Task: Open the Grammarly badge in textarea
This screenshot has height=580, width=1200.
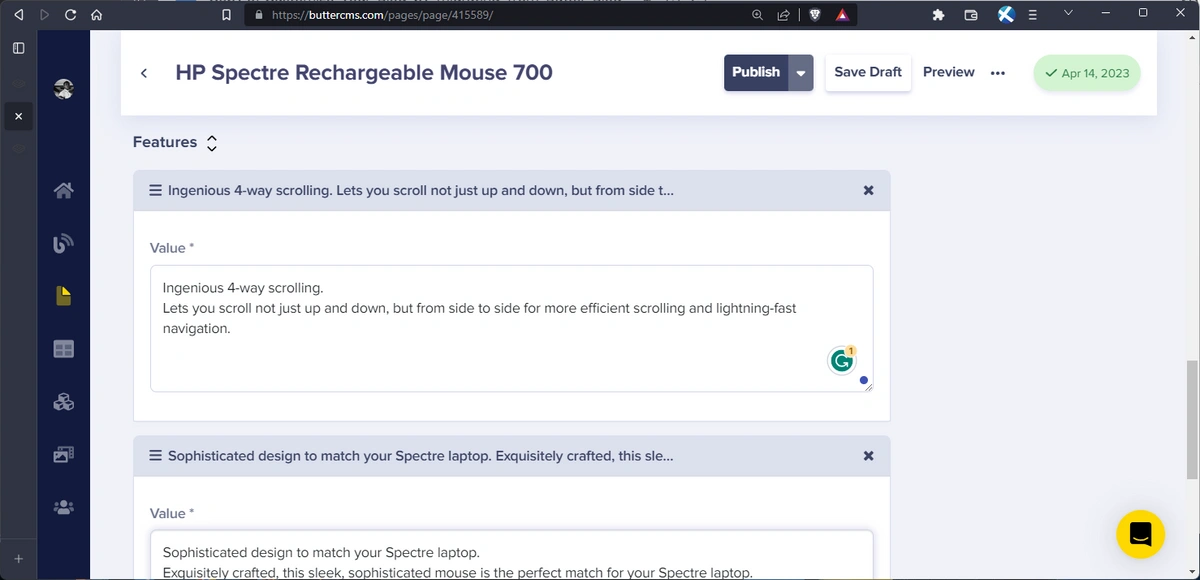Action: tap(842, 360)
